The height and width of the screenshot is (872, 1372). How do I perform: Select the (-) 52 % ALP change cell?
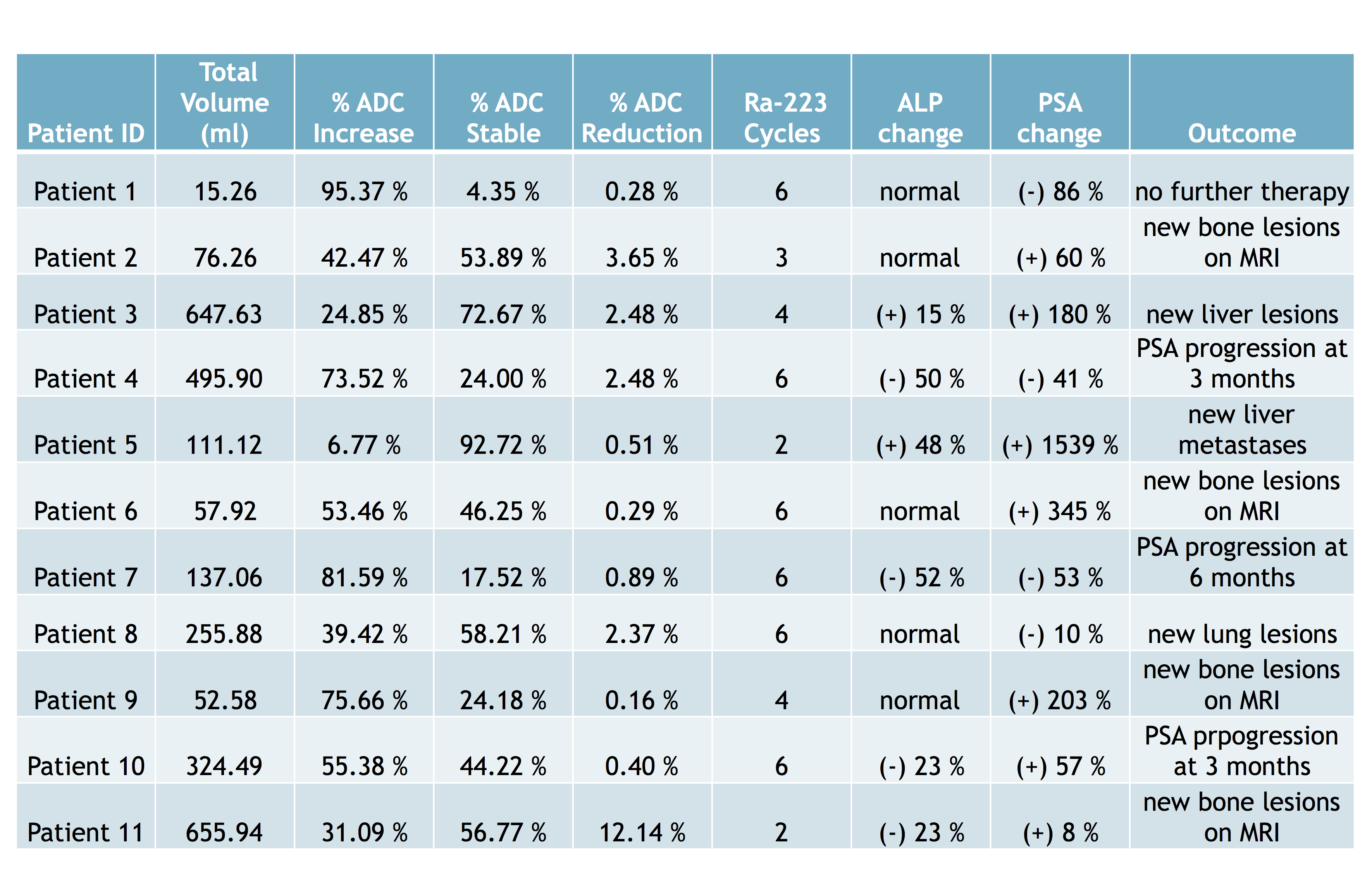(921, 577)
